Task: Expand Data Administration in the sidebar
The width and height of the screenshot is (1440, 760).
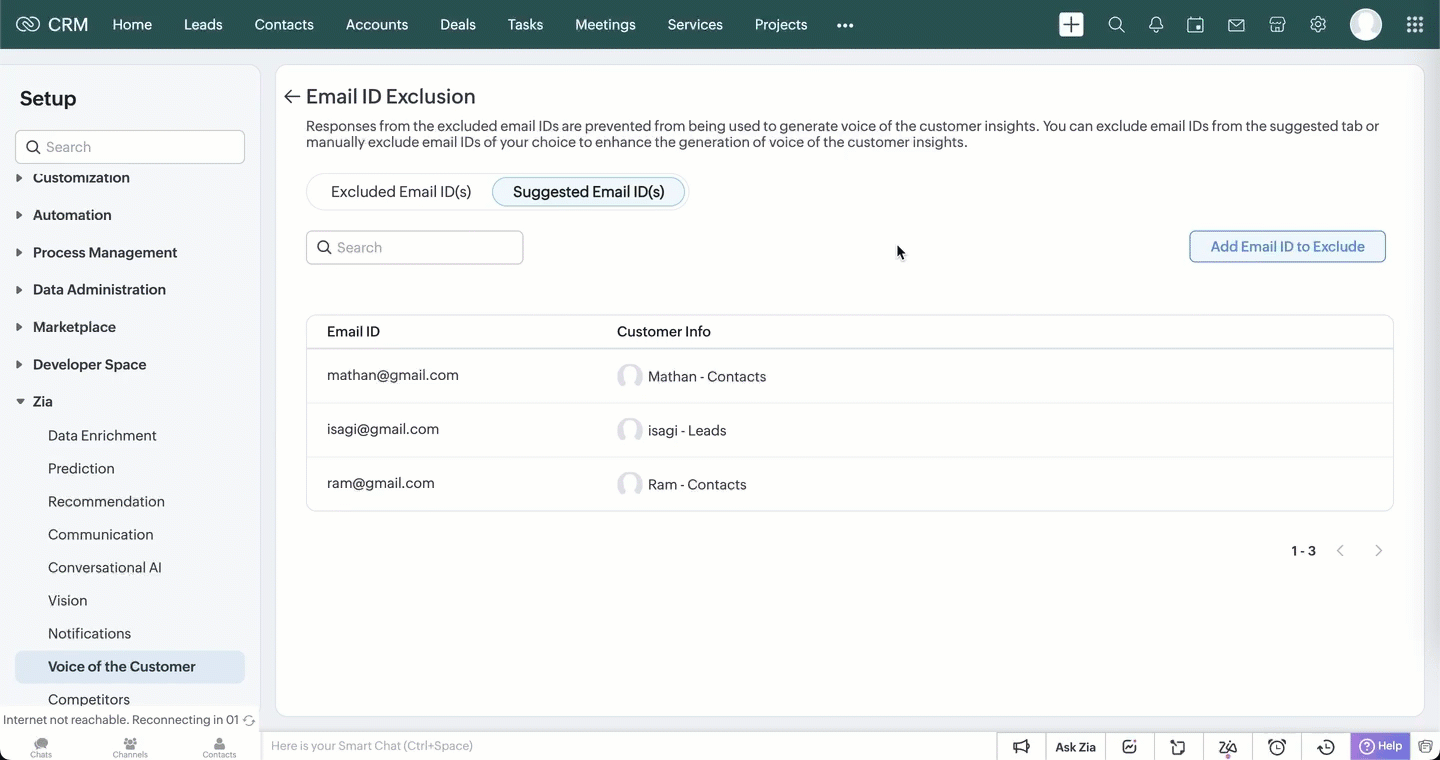Action: tap(99, 290)
